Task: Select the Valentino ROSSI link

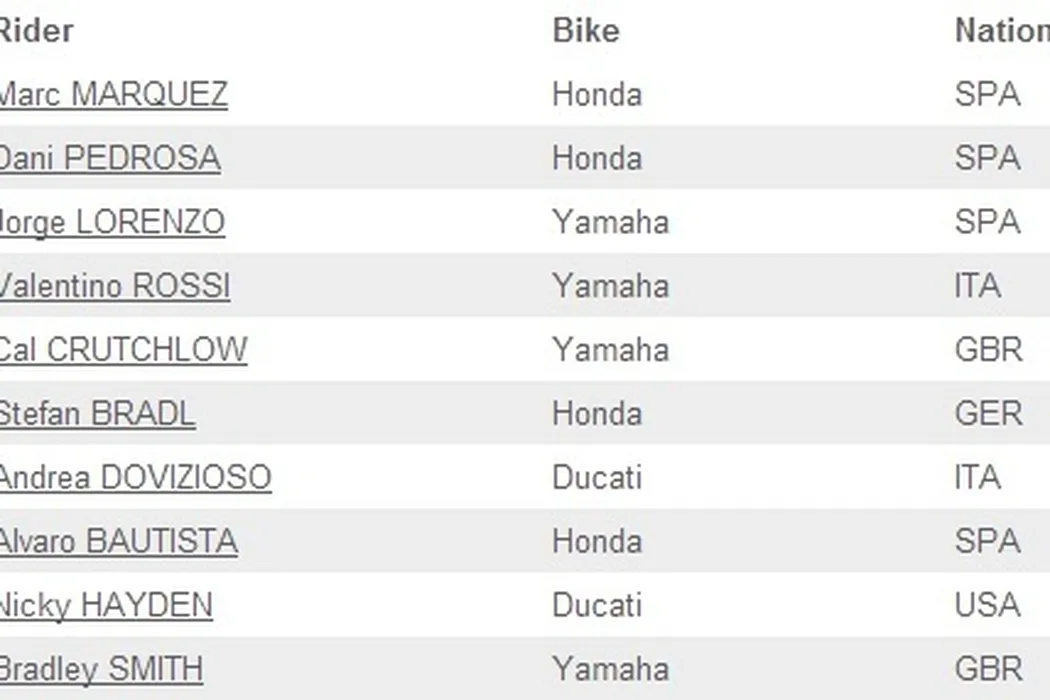Action: (x=114, y=286)
